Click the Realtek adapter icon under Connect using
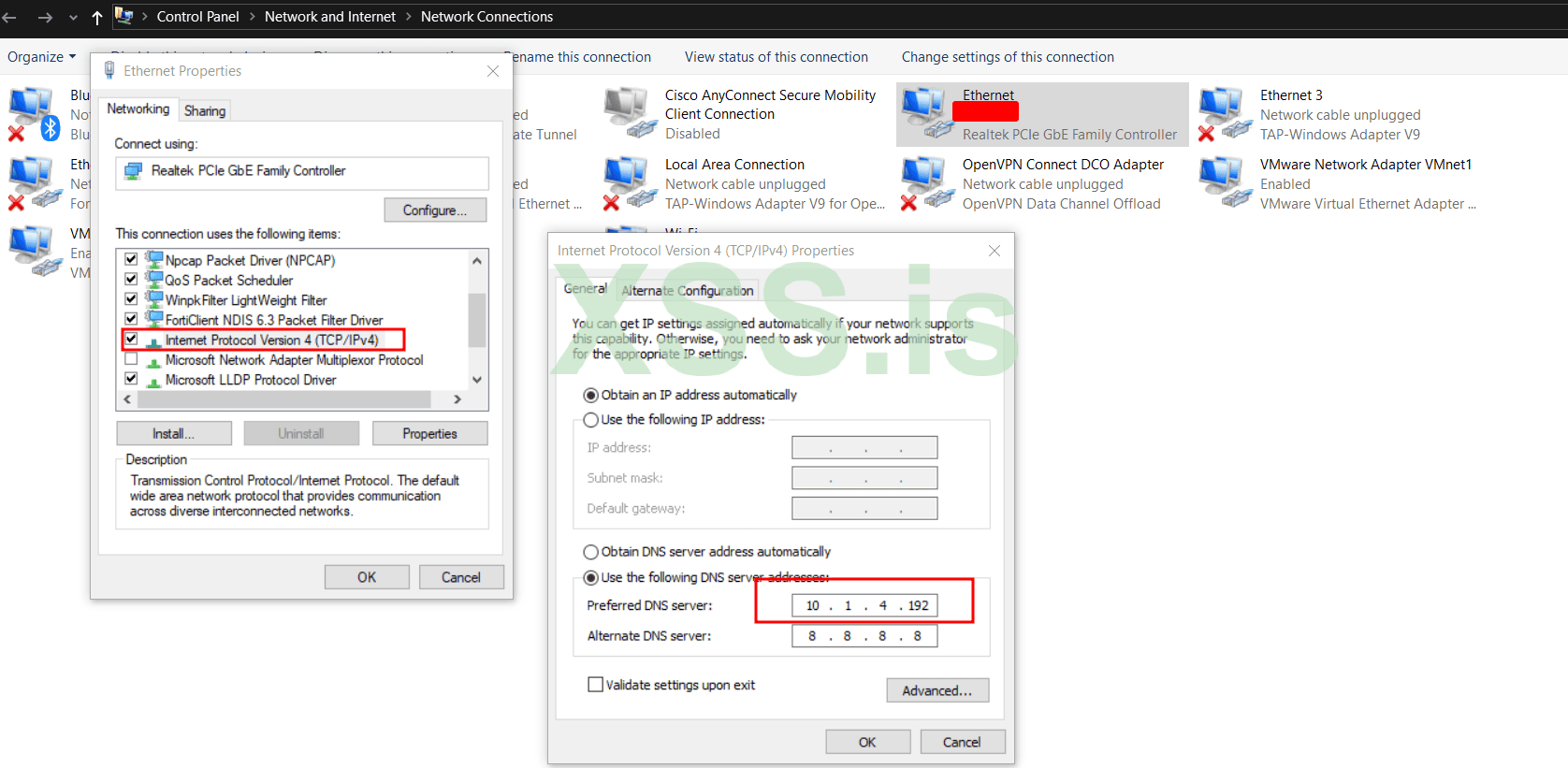This screenshot has width=1568, height=768. pyautogui.click(x=134, y=171)
